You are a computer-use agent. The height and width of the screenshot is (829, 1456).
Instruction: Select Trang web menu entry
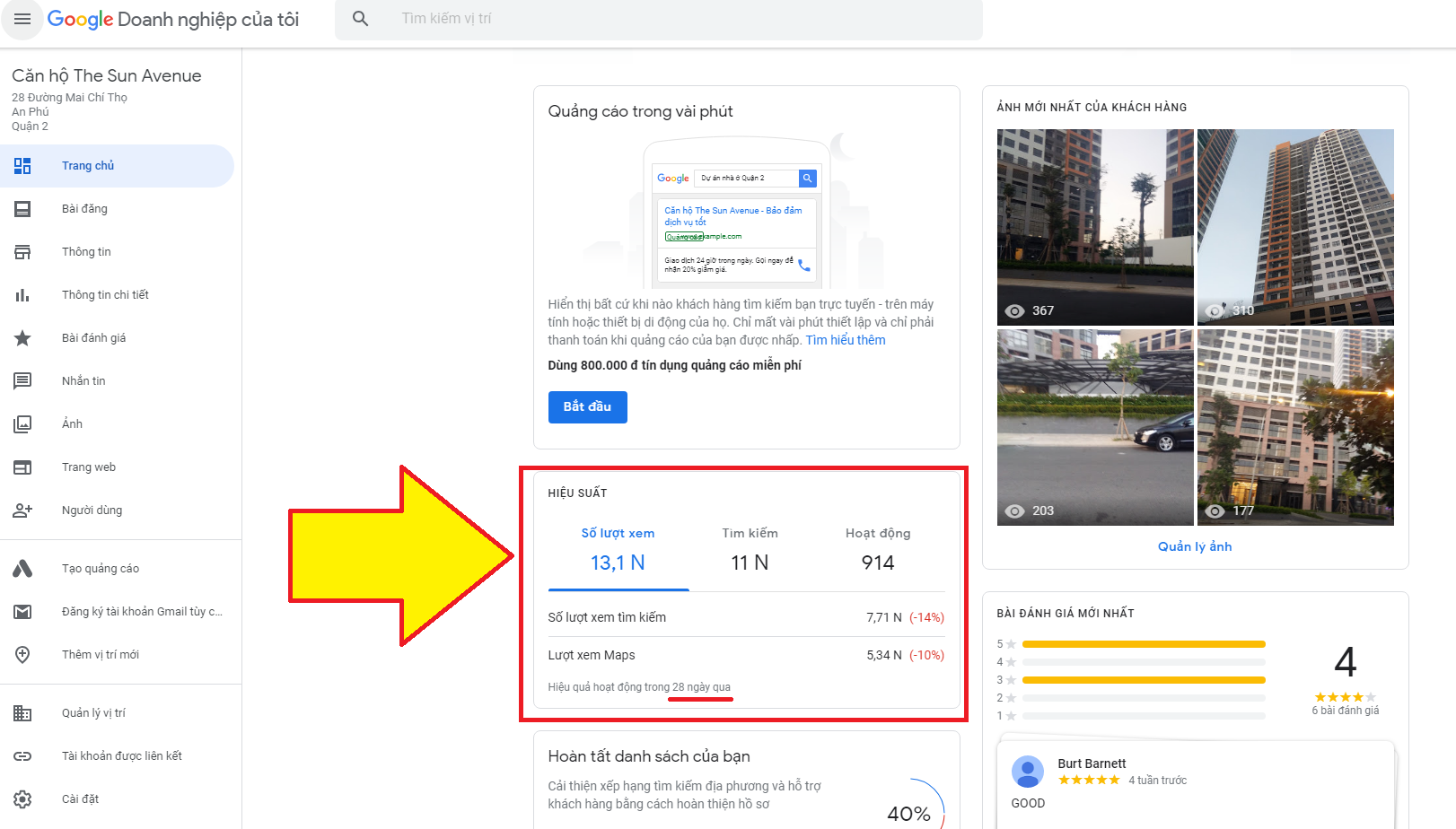[117, 467]
